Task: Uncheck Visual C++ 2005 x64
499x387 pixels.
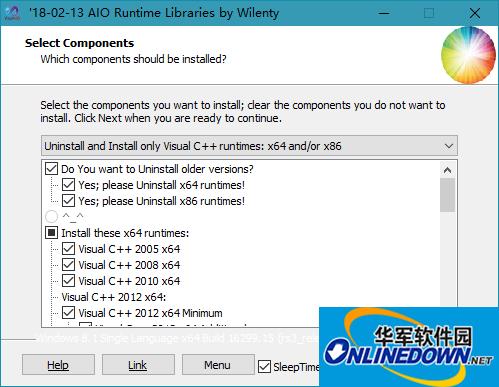Action: tap(68, 249)
